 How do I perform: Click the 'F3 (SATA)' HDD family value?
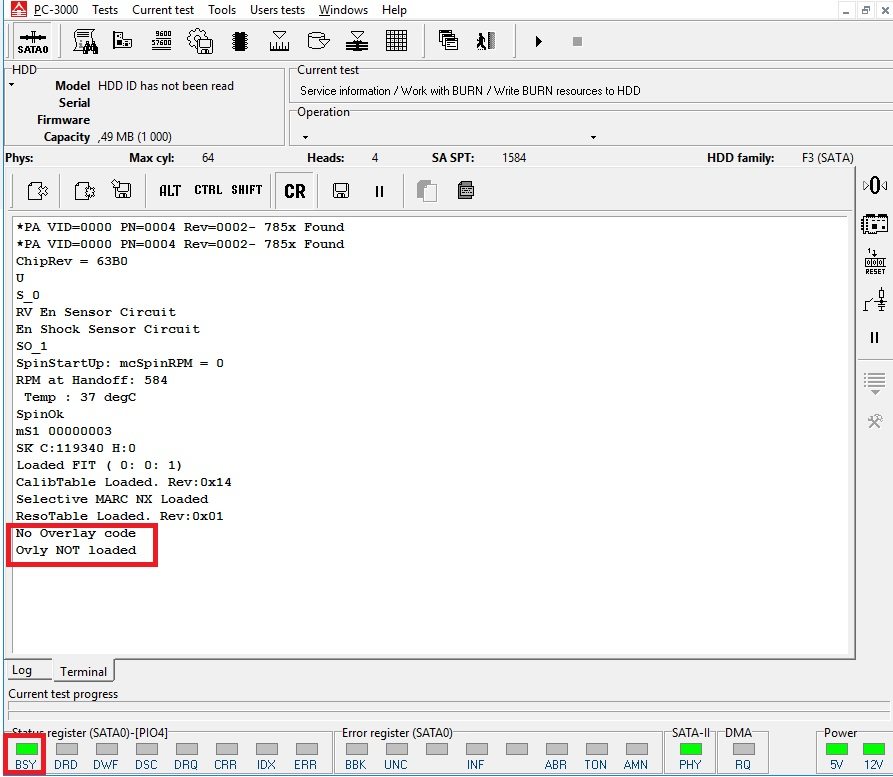(828, 158)
